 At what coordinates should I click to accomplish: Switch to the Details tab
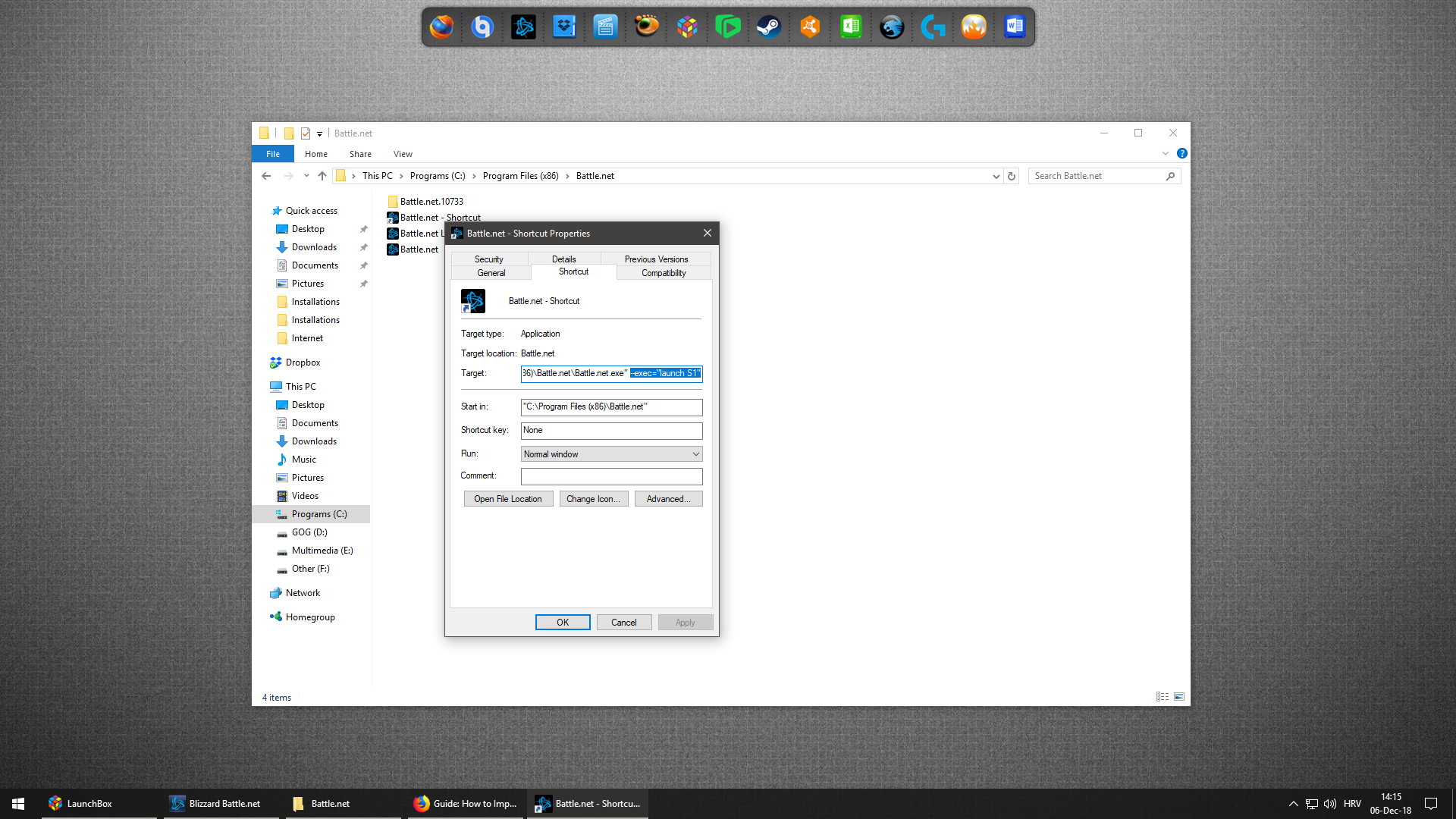coord(563,259)
